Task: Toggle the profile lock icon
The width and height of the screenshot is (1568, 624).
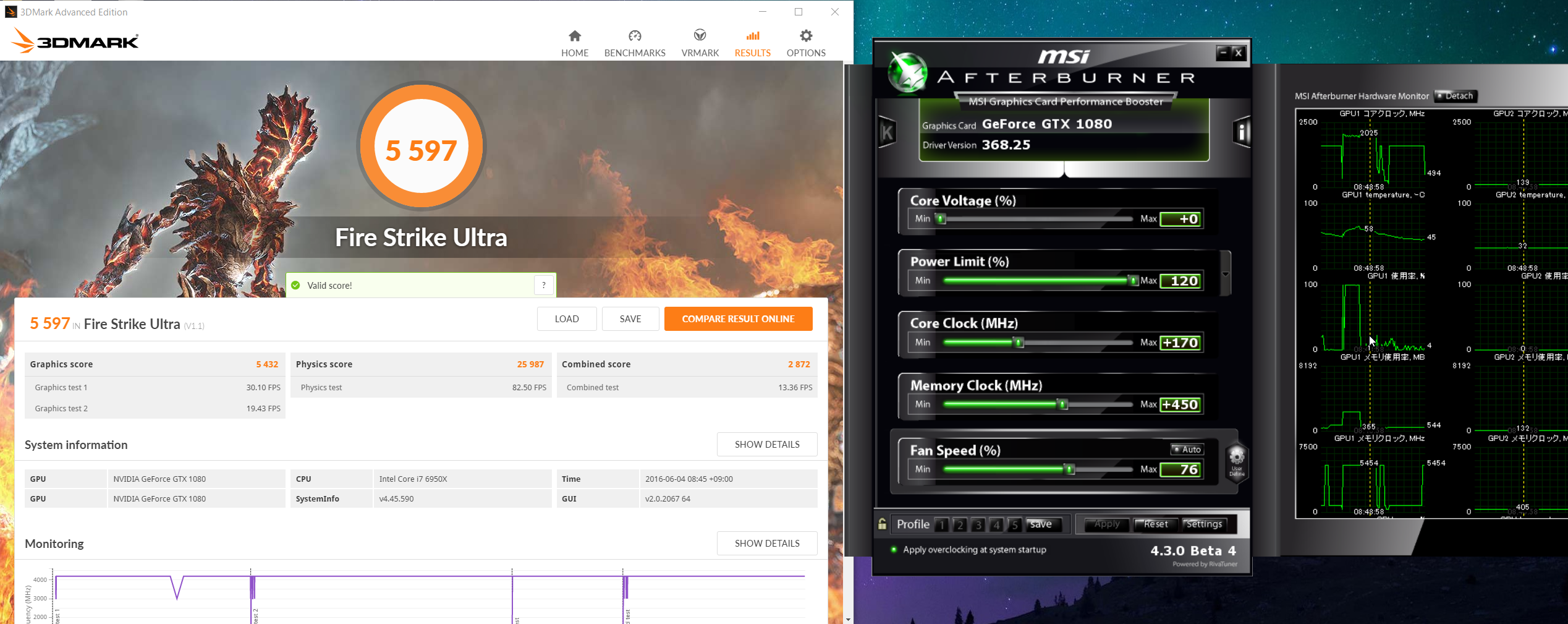Action: 882,524
